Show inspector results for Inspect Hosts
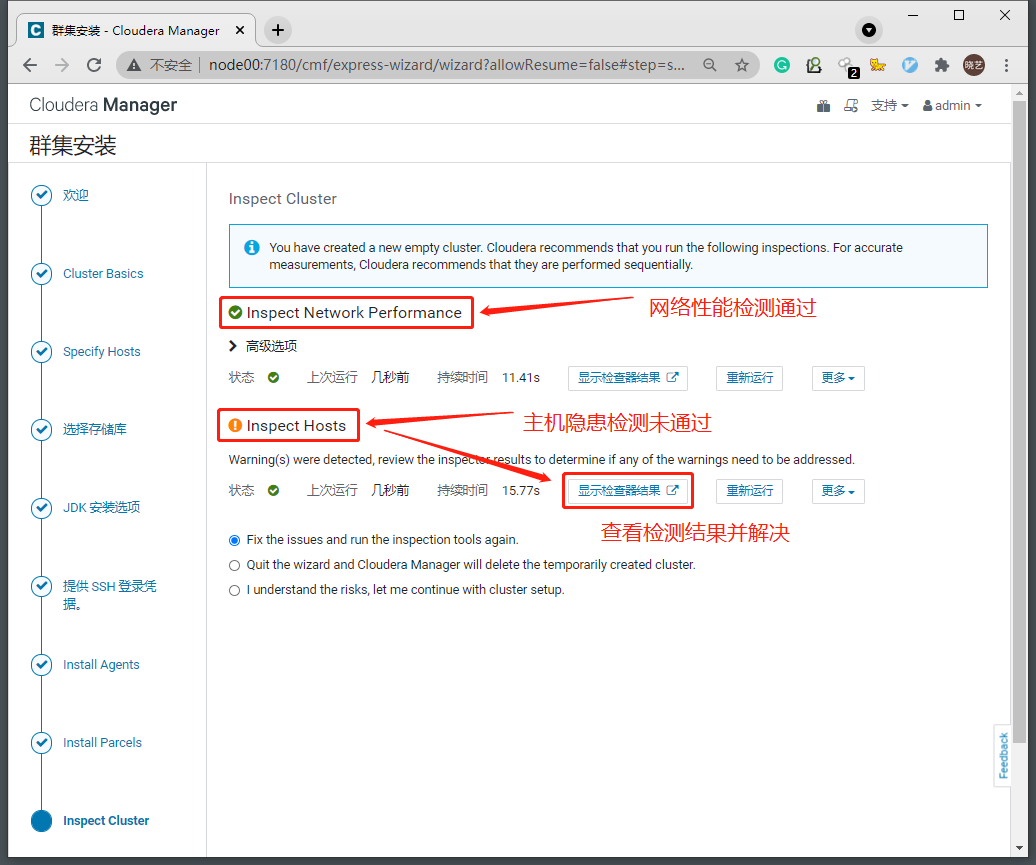 tap(628, 491)
